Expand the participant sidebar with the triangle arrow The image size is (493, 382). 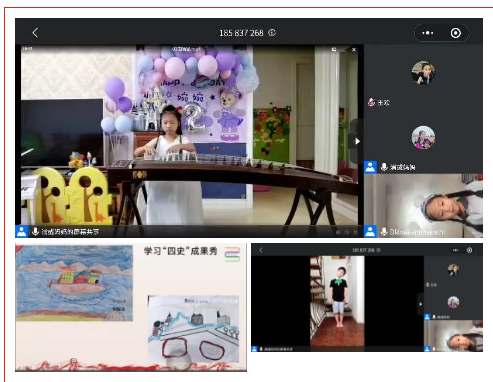(357, 141)
